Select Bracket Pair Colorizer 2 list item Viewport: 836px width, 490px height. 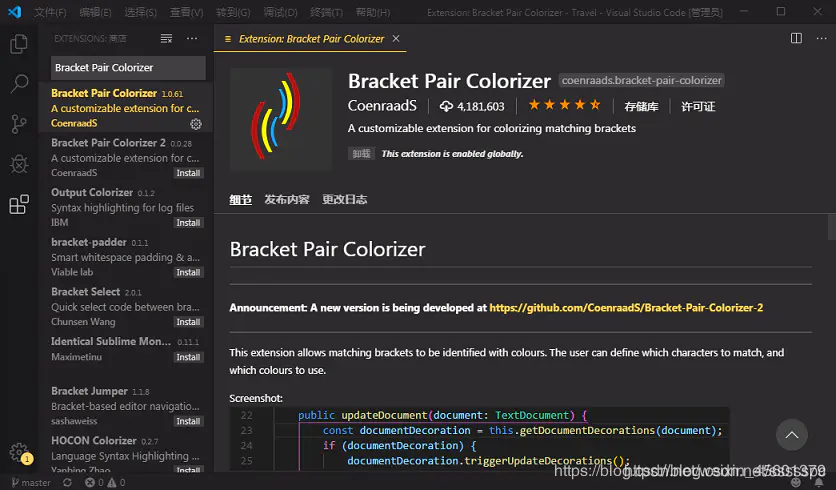click(x=126, y=157)
